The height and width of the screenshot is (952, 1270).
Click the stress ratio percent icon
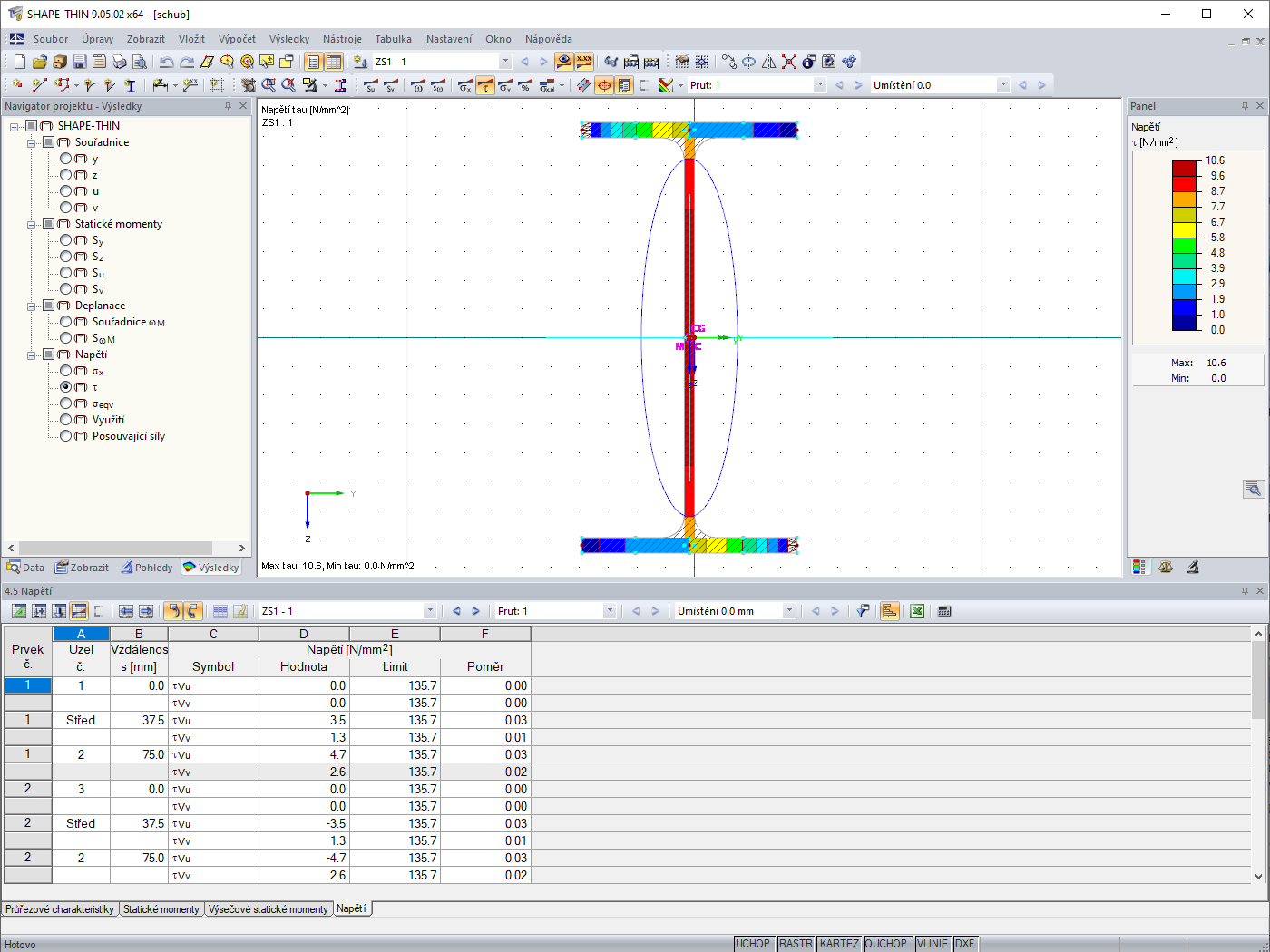525,85
